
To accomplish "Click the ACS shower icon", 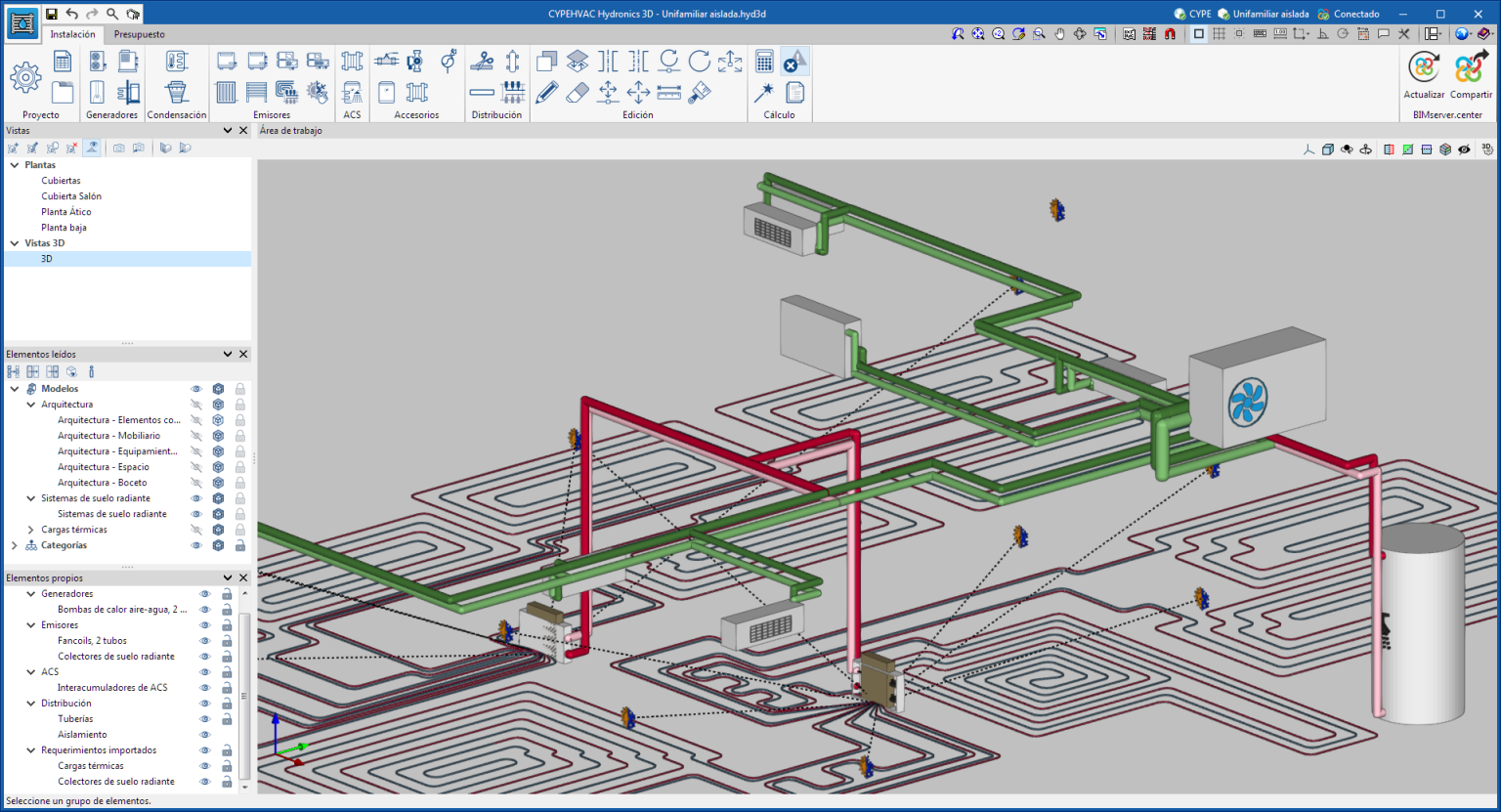I will tap(353, 92).
